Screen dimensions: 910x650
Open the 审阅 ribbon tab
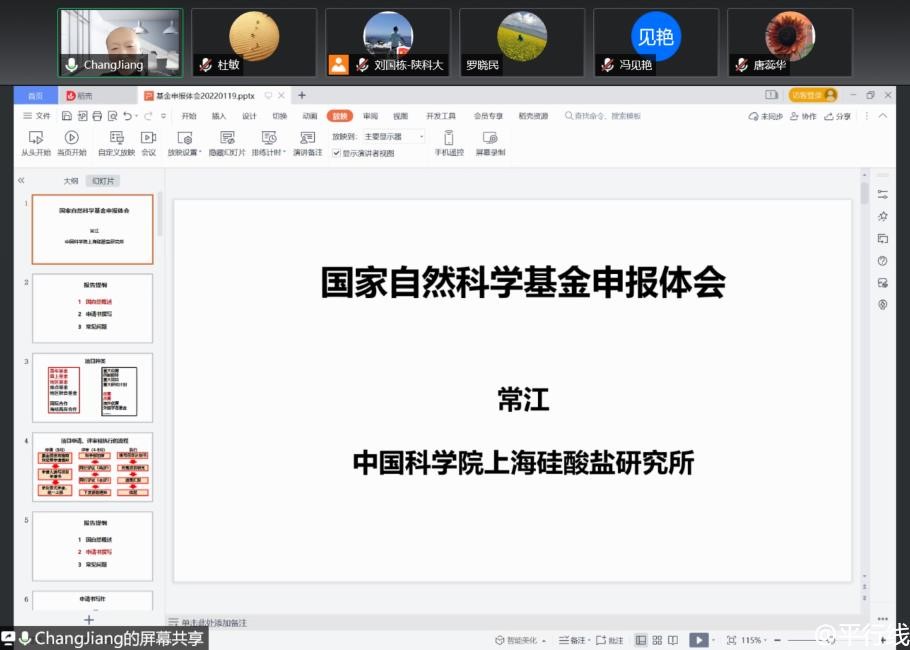[370, 116]
